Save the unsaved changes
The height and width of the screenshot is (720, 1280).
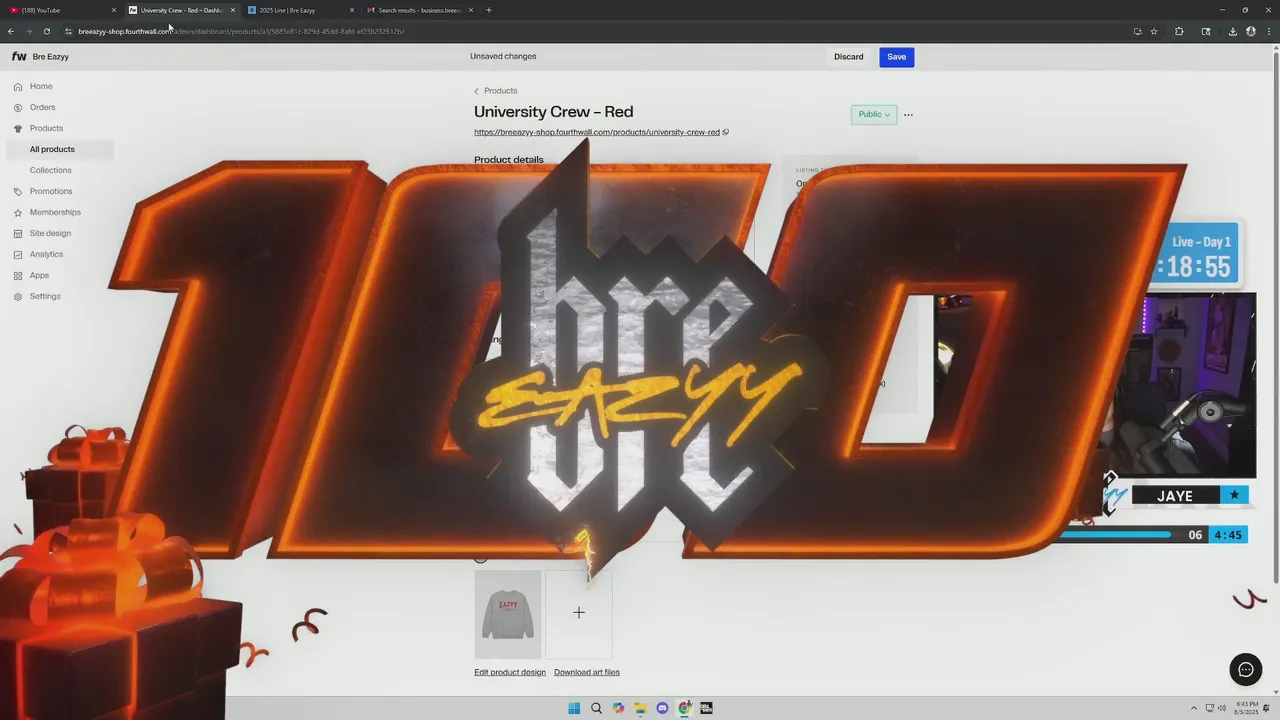pos(896,57)
